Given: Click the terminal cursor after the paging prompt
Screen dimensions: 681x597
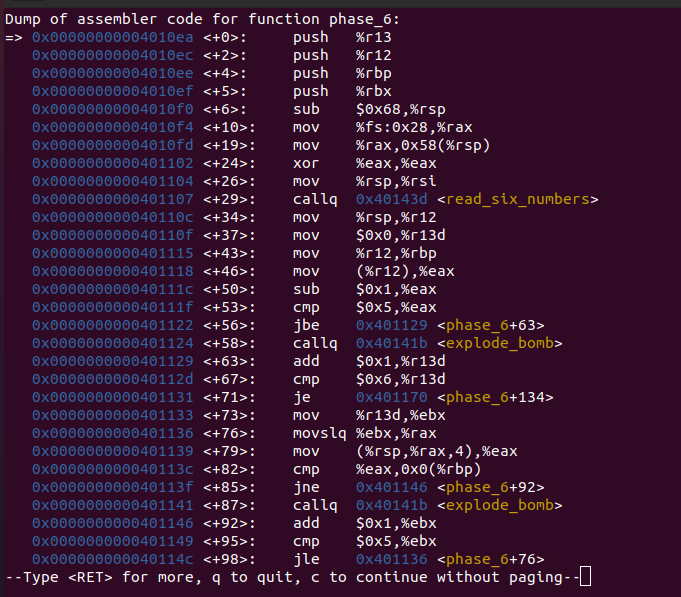Looking at the screenshot, I should pyautogui.click(x=585, y=577).
